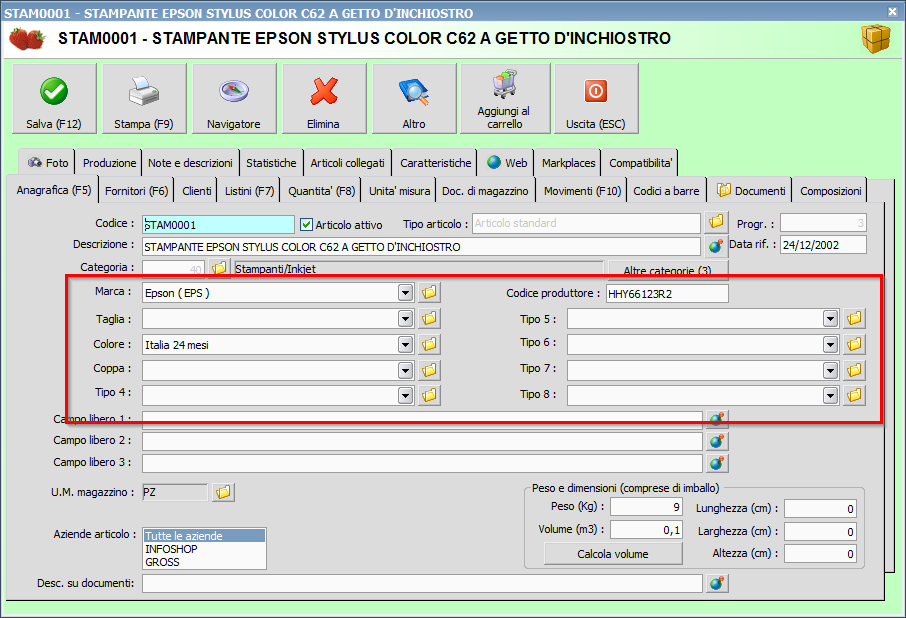The image size is (906, 618).
Task: Expand the Marca dropdown
Action: pyautogui.click(x=406, y=293)
